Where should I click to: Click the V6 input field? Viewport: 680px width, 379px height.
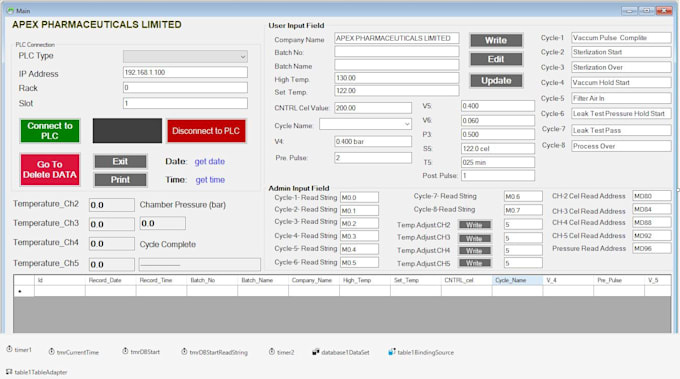coord(498,121)
